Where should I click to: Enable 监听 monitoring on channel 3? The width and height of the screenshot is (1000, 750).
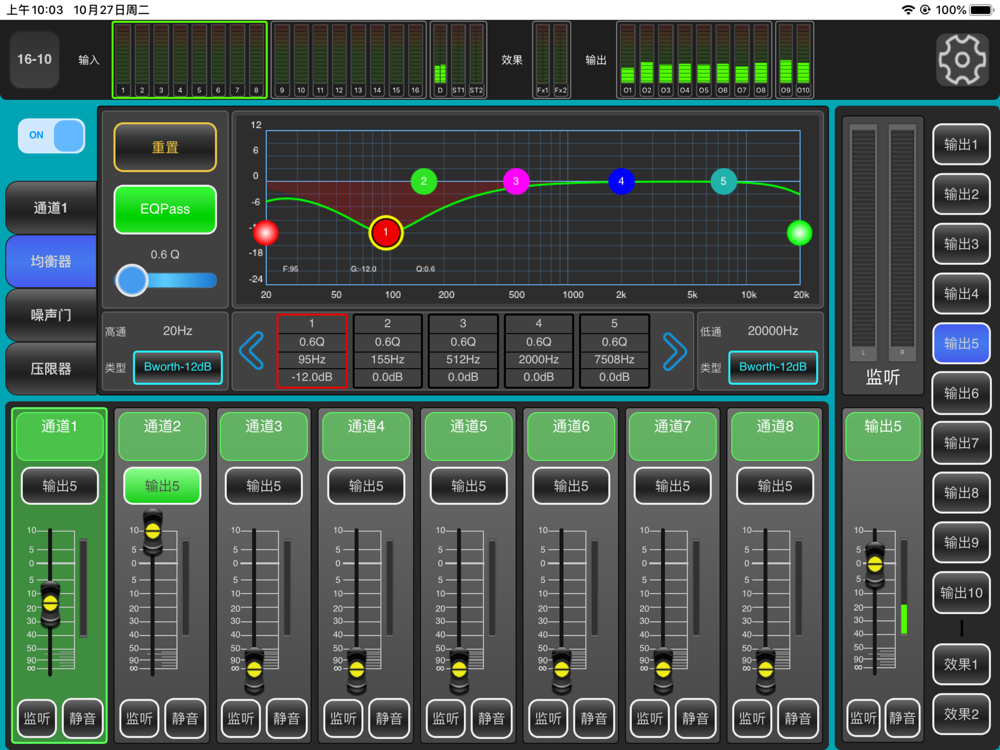tap(241, 718)
